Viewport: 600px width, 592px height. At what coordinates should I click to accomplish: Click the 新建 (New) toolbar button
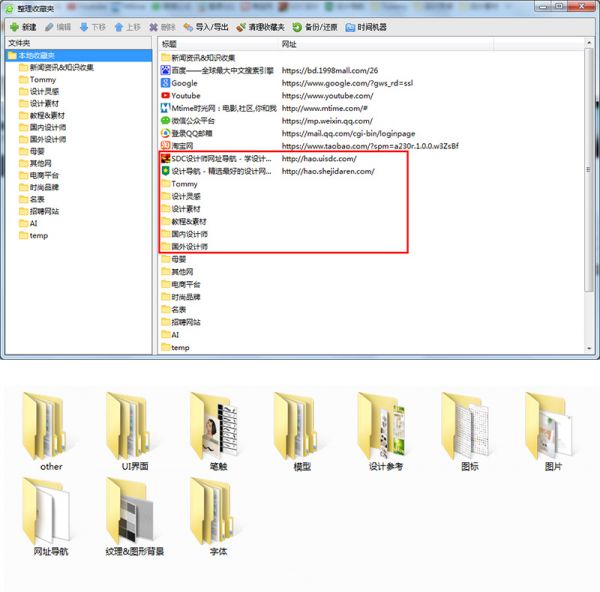pyautogui.click(x=23, y=27)
